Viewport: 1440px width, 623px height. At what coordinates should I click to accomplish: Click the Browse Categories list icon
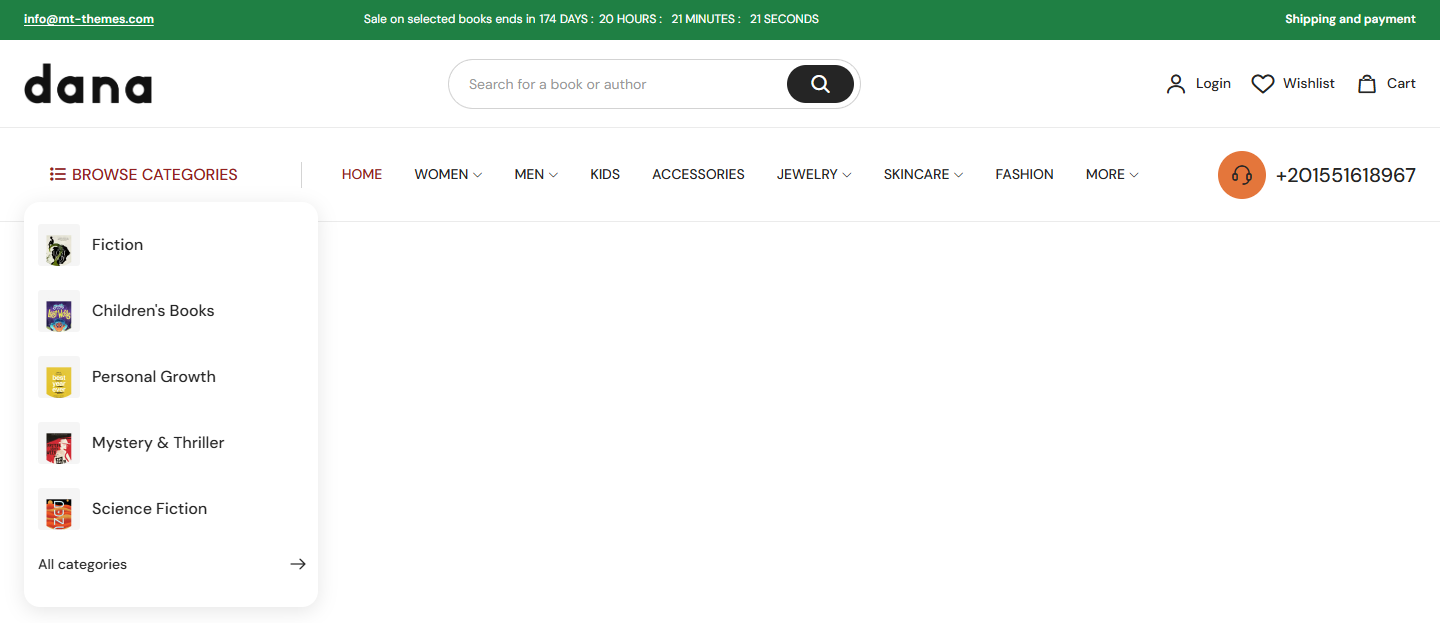pos(58,174)
